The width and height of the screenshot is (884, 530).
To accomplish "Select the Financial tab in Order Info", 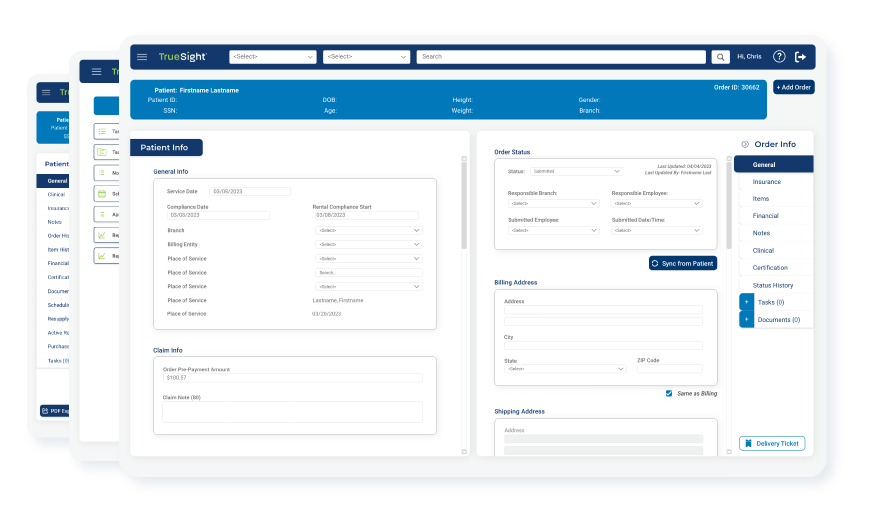I will [x=766, y=216].
